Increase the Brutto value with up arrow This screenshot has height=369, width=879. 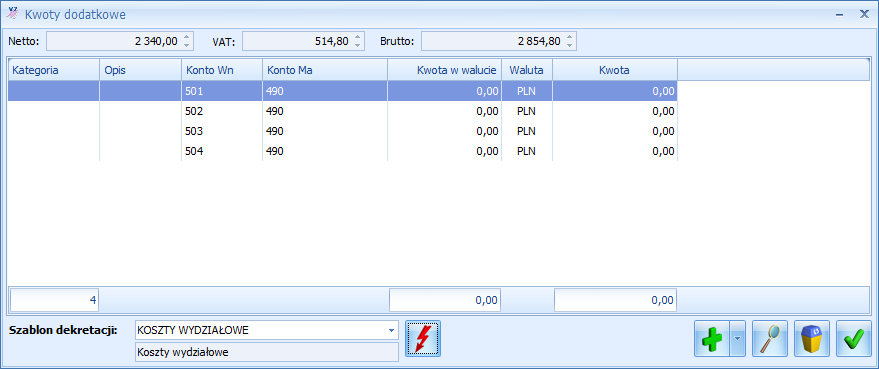coord(570,37)
